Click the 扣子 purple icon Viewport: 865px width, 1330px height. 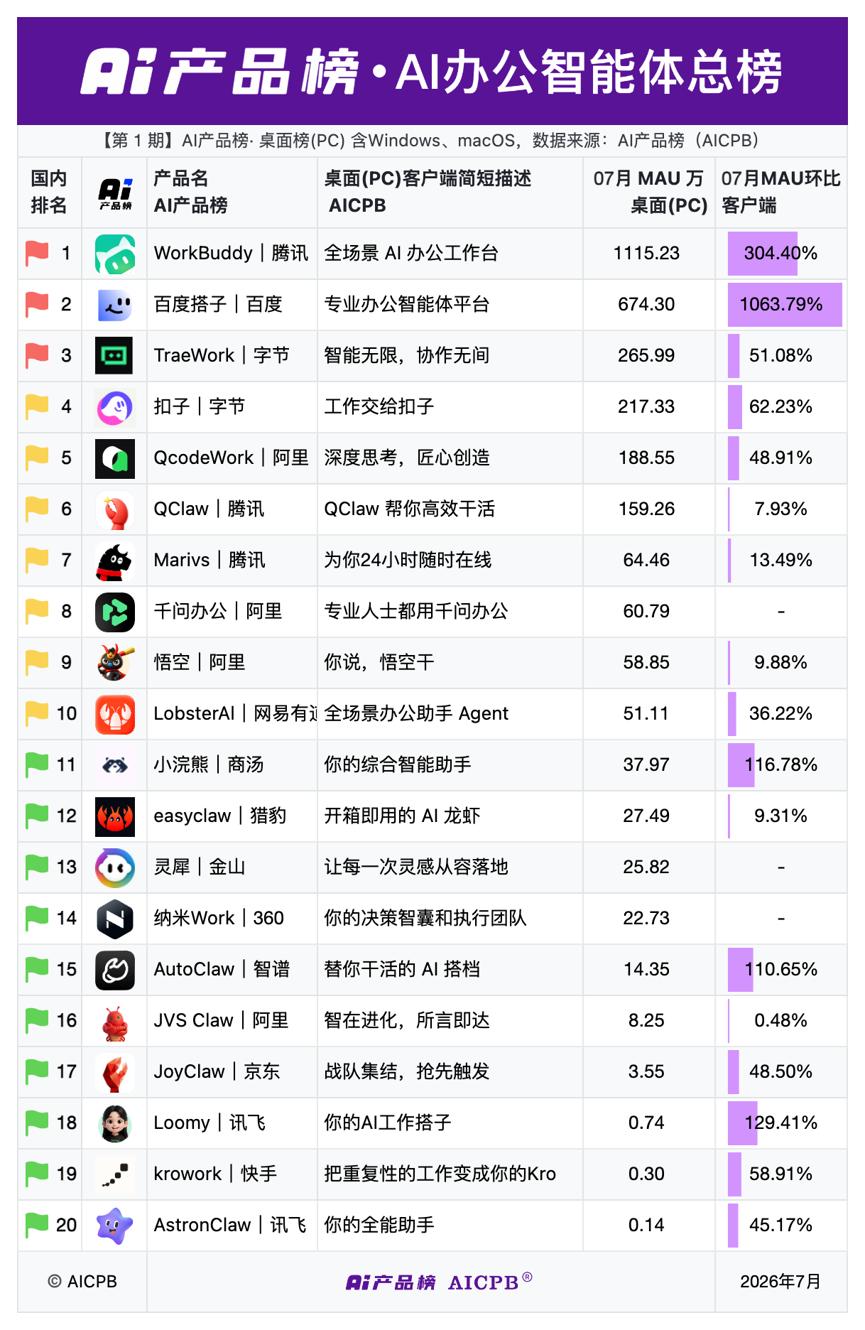[115, 407]
